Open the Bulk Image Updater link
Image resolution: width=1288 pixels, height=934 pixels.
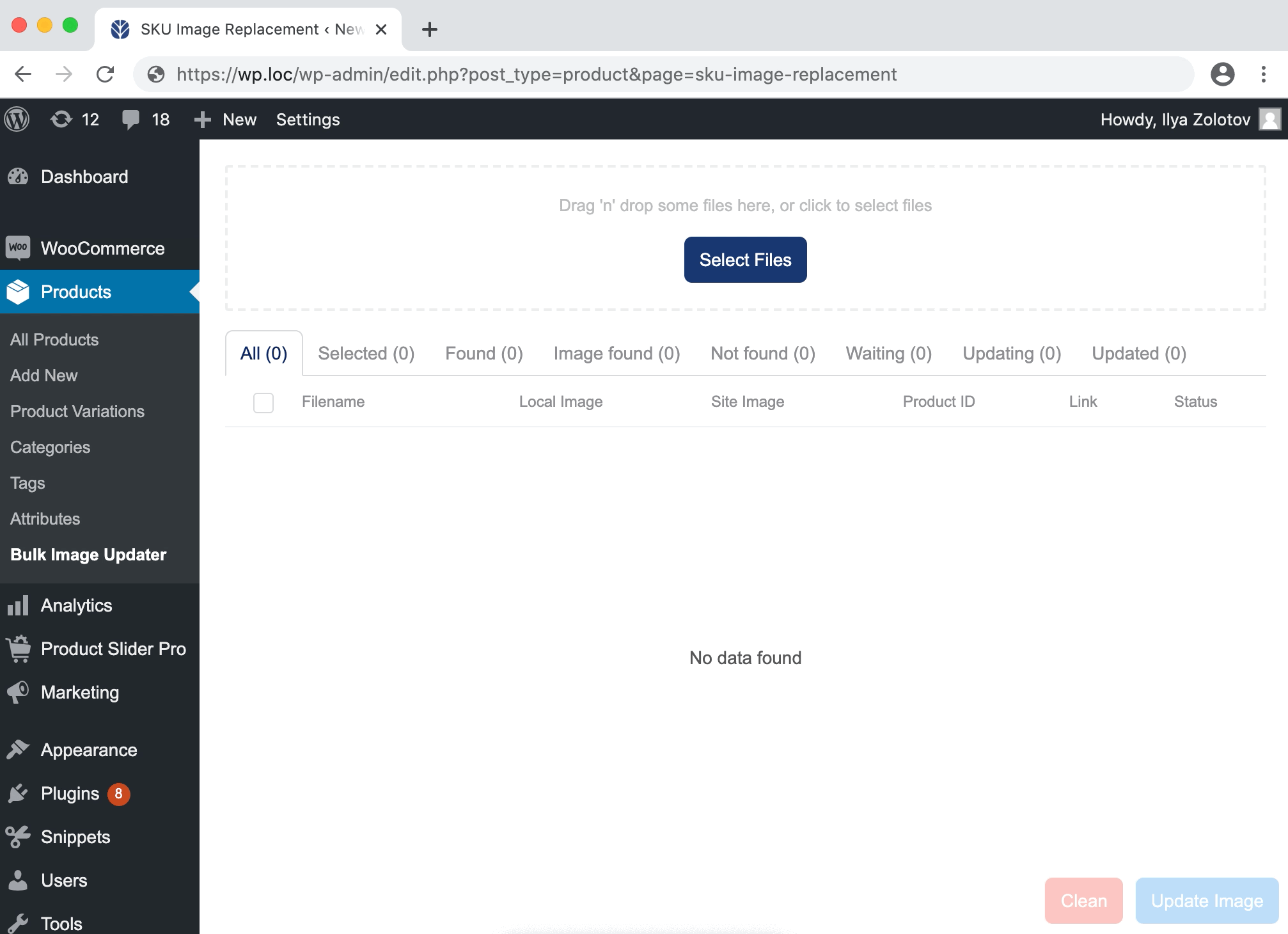[x=88, y=555]
